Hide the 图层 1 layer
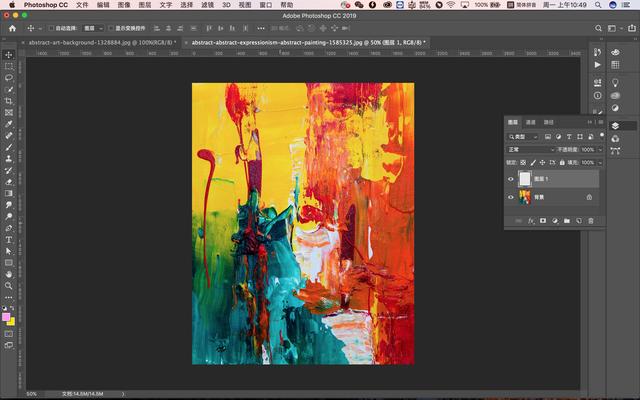Viewport: 640px width, 400px height. pyautogui.click(x=511, y=179)
